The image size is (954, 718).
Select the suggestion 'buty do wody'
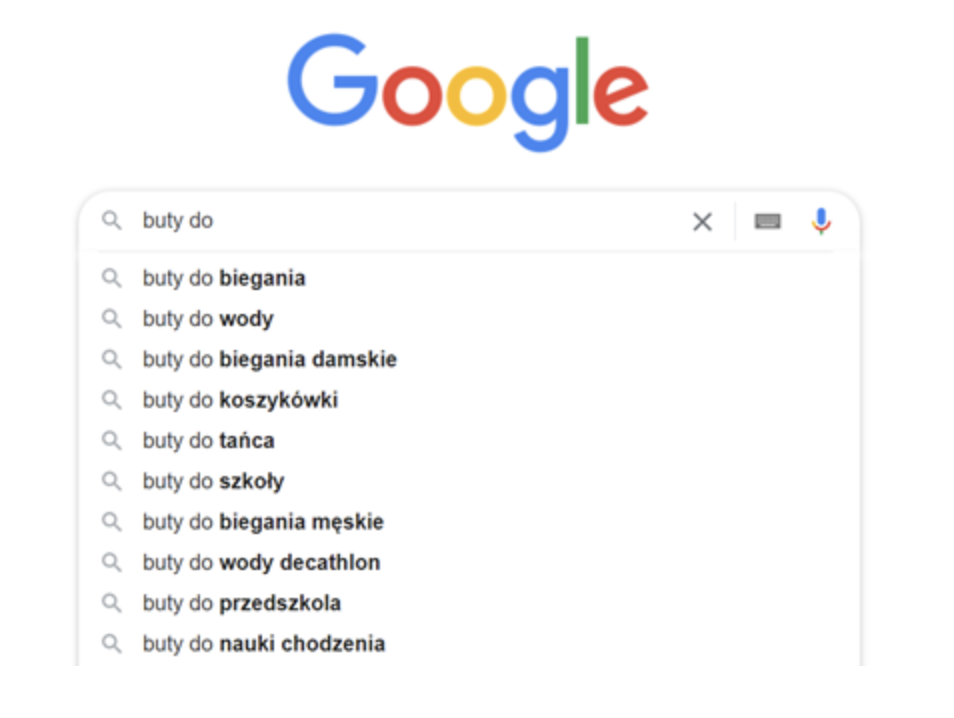point(208,318)
